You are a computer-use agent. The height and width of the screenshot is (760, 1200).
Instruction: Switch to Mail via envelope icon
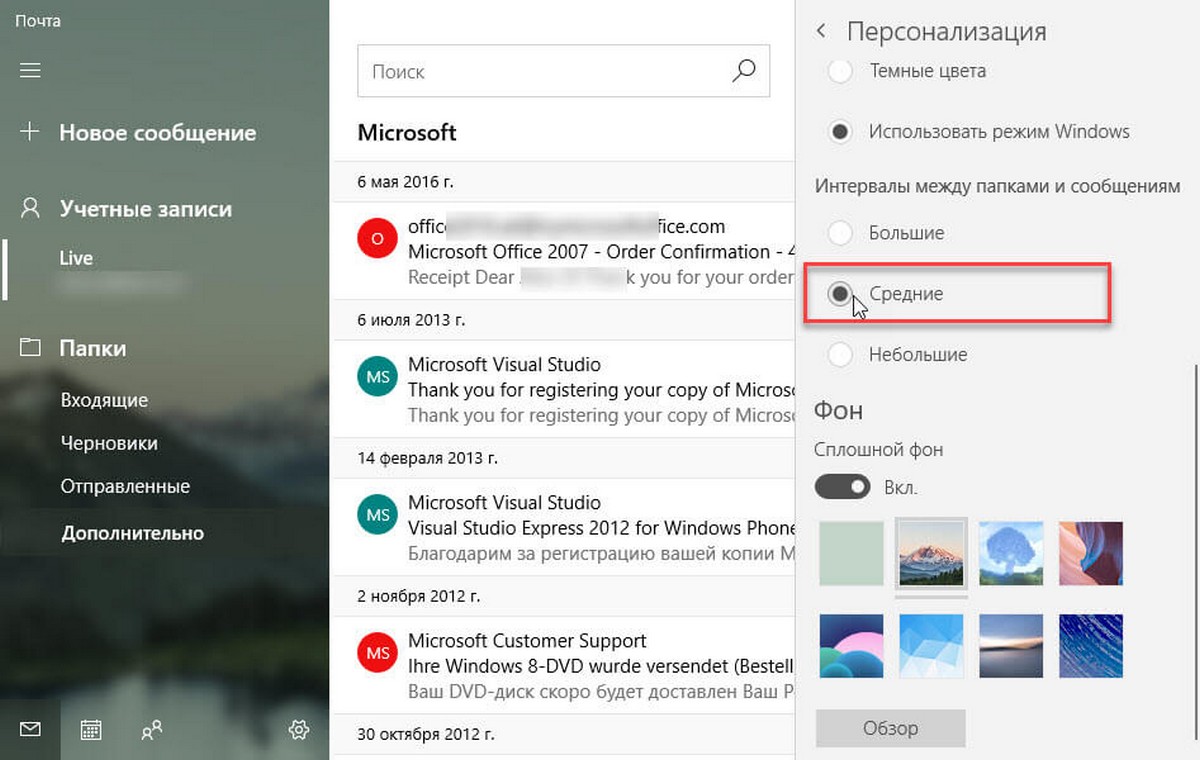[30, 730]
